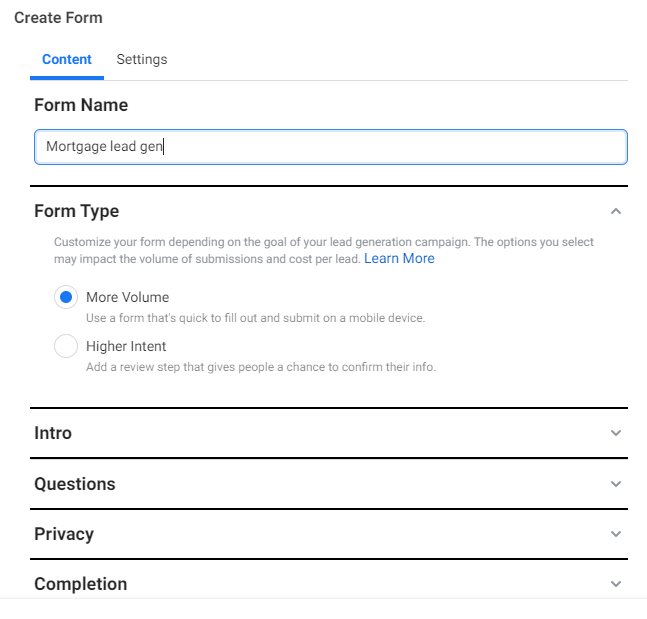Open the Learn More link
This screenshot has width=647, height=619.
click(399, 258)
